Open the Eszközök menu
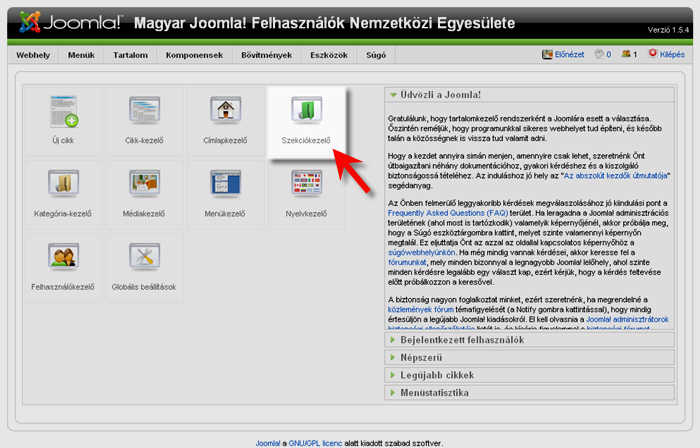Image resolution: width=700 pixels, height=448 pixels. point(329,55)
